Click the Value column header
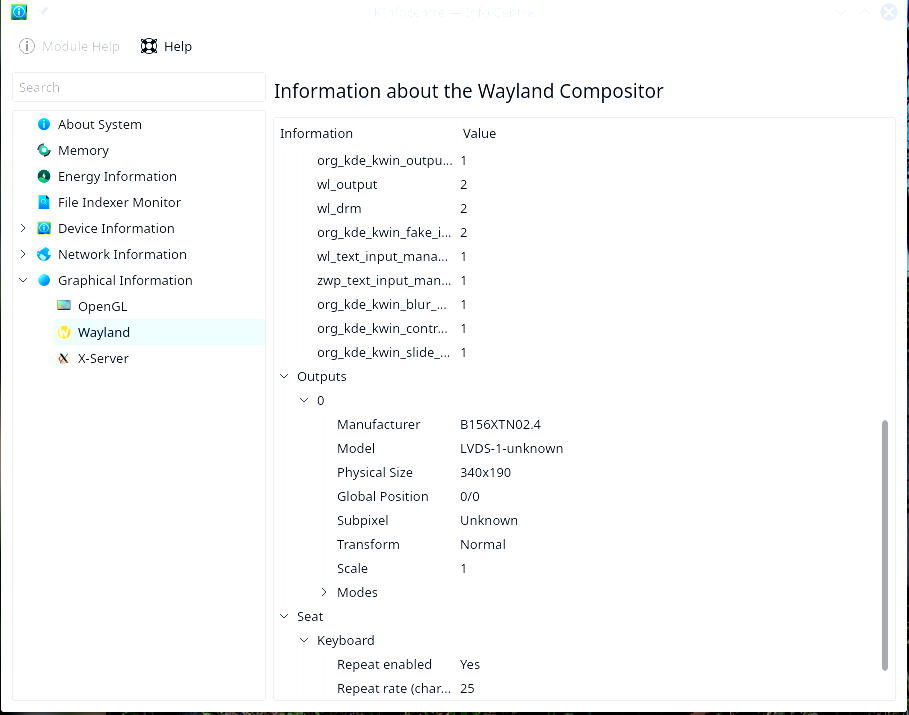 [x=479, y=134]
